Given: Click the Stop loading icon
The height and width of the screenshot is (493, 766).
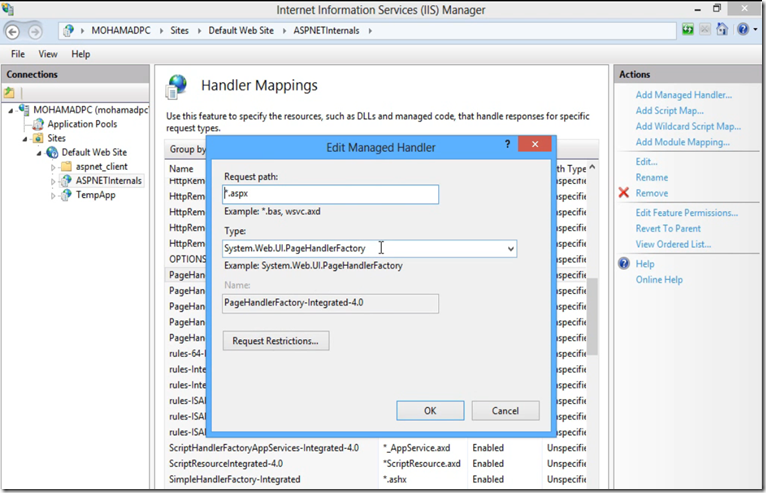Looking at the screenshot, I should tap(705, 30).
